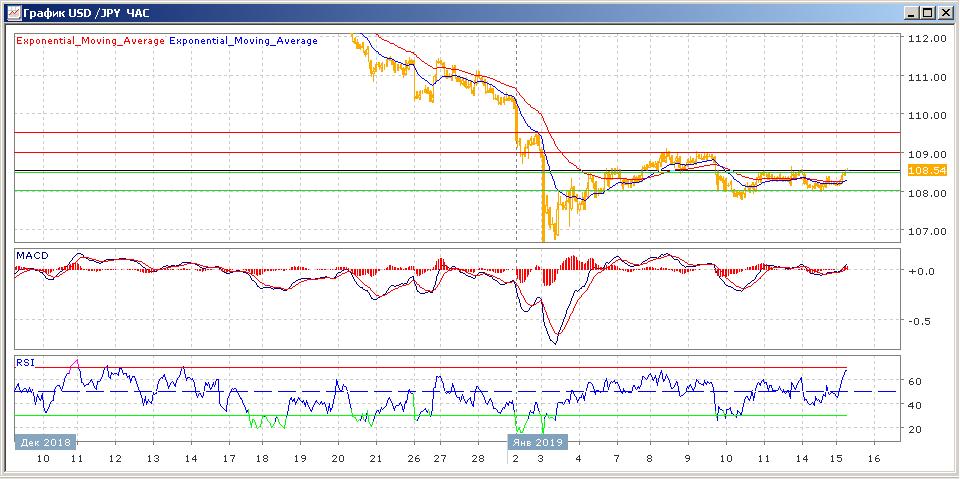The height and width of the screenshot is (479, 960).
Task: Click the current price tag 108.54
Action: click(926, 171)
